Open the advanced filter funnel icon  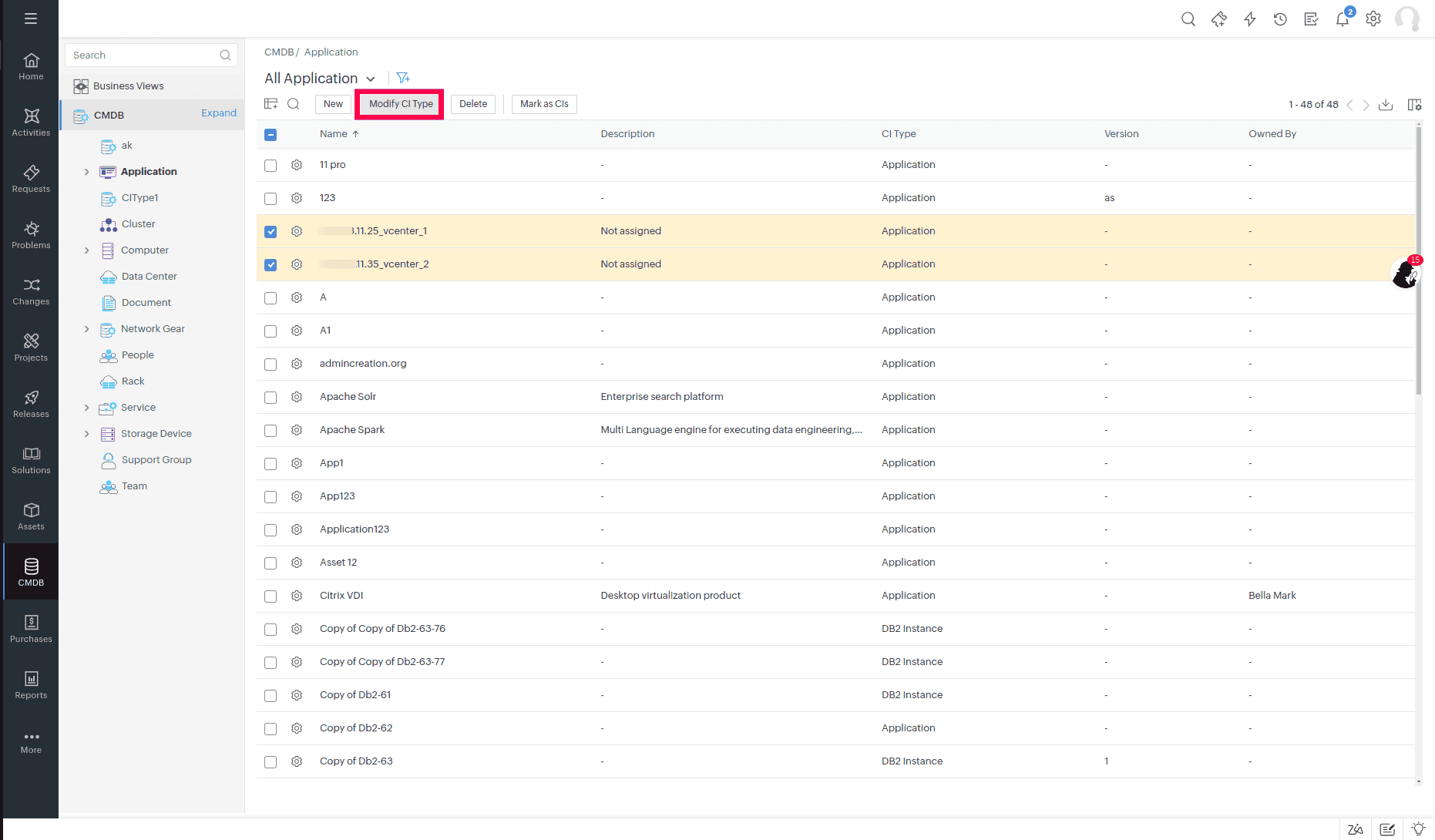pos(402,78)
